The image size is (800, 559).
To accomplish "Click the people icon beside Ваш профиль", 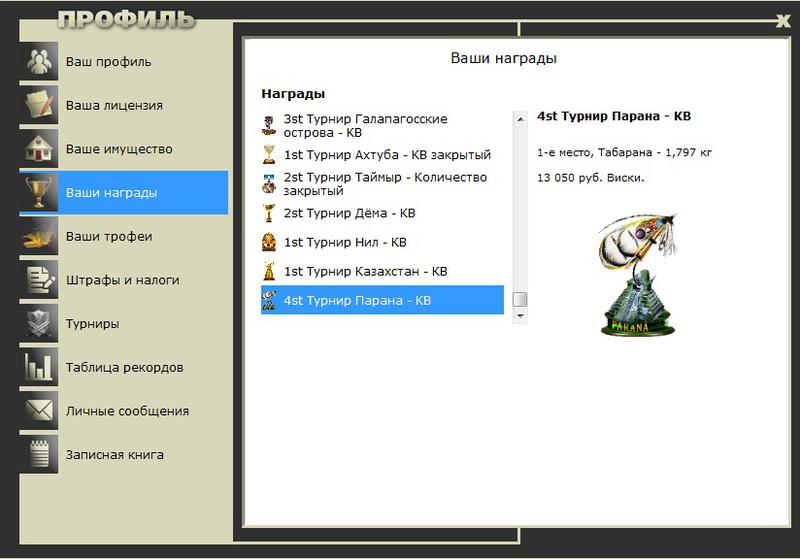I will tap(39, 61).
